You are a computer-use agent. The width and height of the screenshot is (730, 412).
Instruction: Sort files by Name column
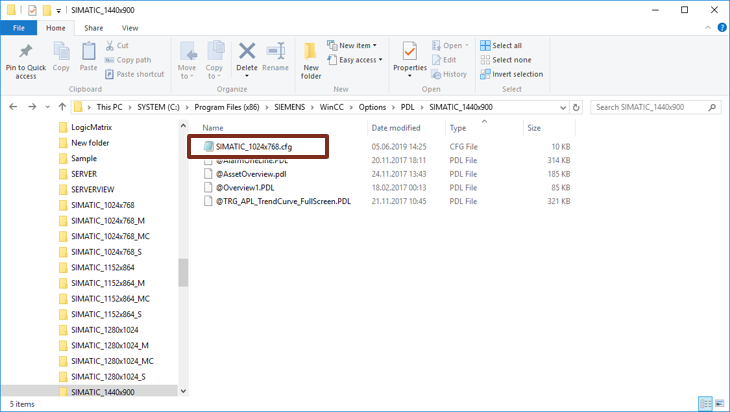(213, 128)
